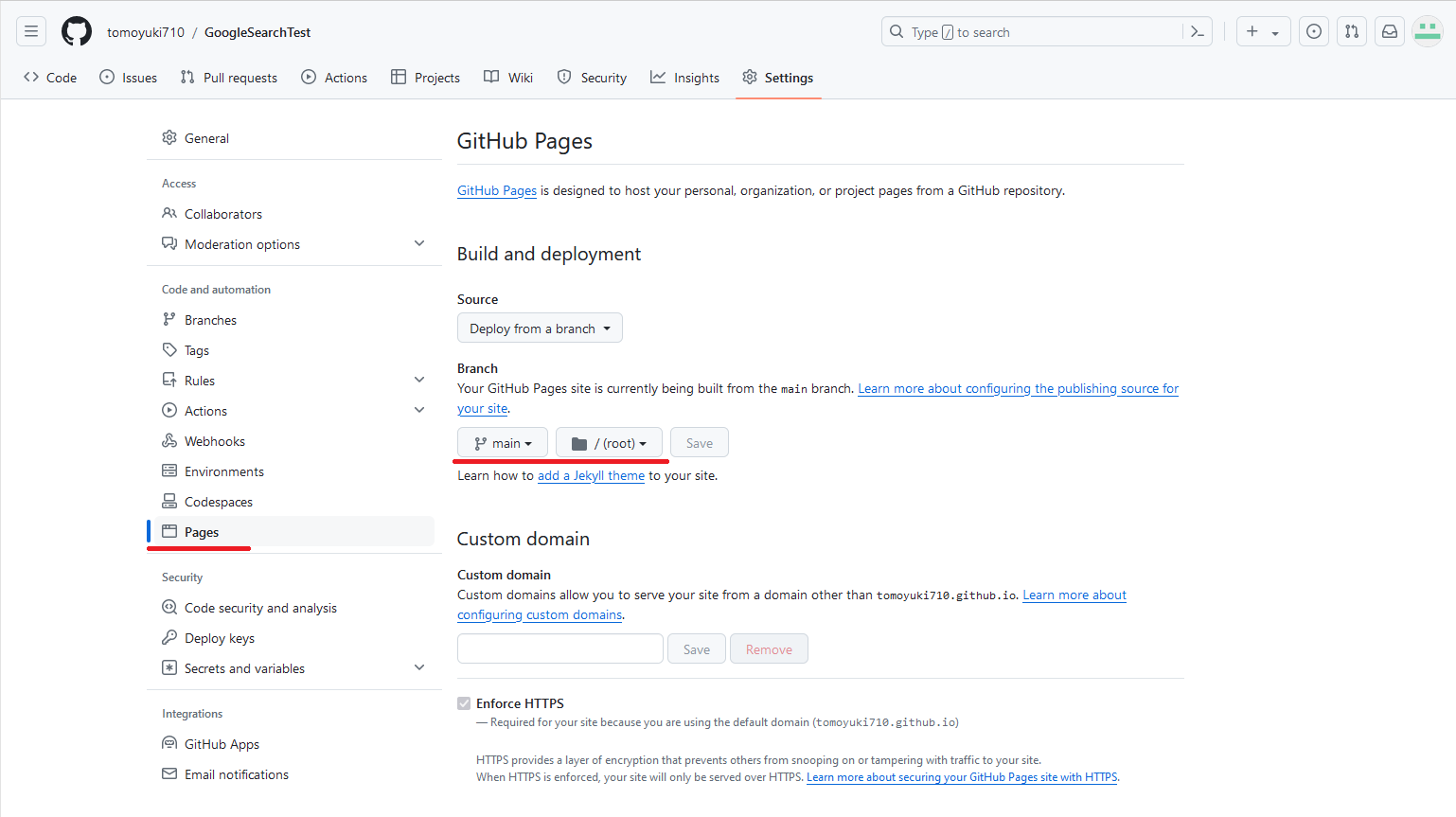Image resolution: width=1456 pixels, height=817 pixels.
Task: Open the Deploy from a branch dropdown
Action: [540, 328]
